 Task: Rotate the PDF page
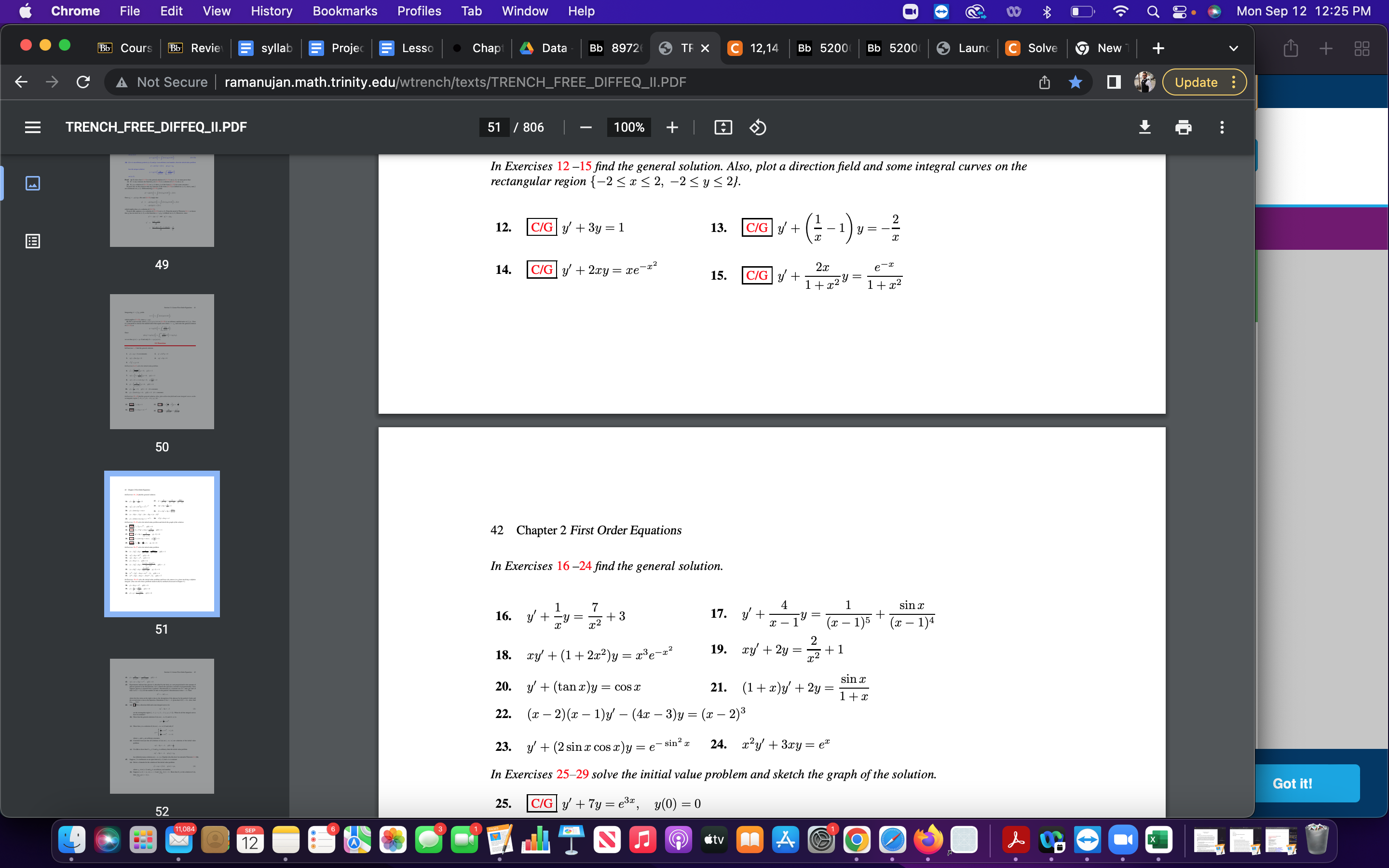click(x=758, y=127)
